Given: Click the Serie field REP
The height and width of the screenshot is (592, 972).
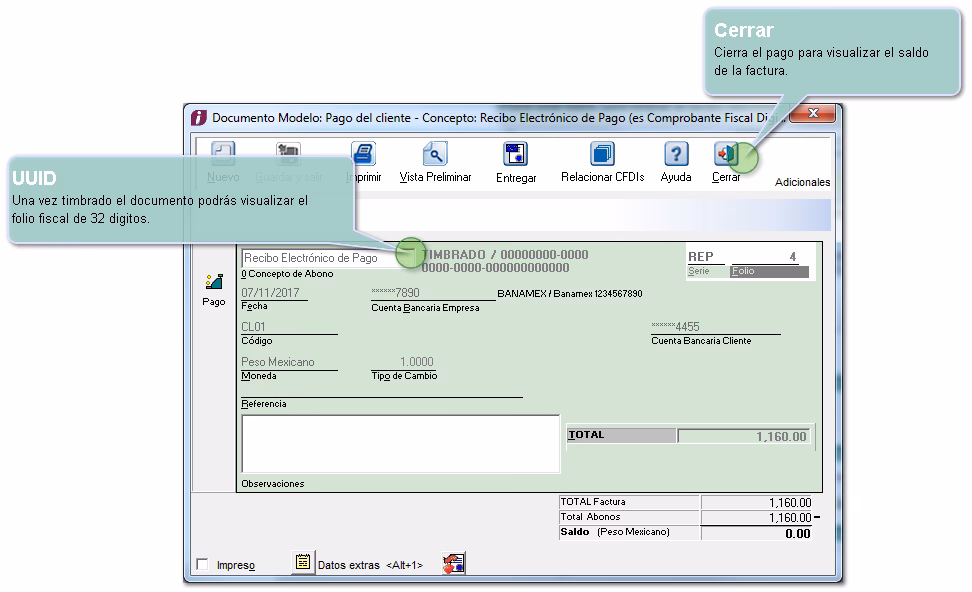Looking at the screenshot, I should [706, 257].
